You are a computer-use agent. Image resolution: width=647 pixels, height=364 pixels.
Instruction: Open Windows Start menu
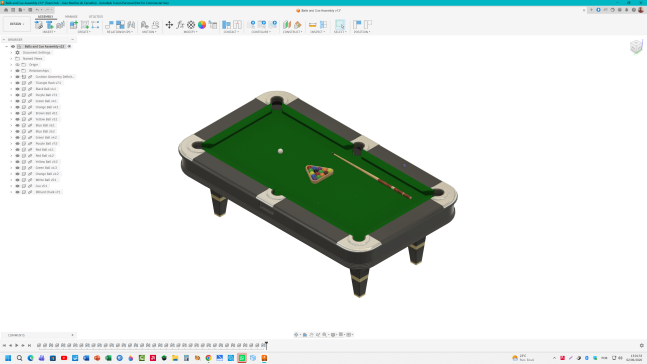point(8,358)
